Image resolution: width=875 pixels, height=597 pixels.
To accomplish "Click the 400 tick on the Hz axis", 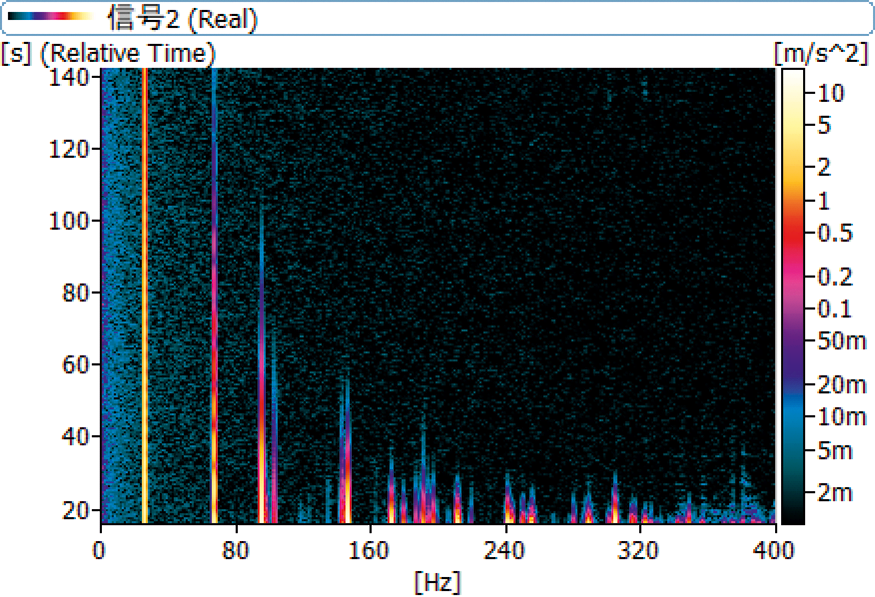I will (x=773, y=549).
